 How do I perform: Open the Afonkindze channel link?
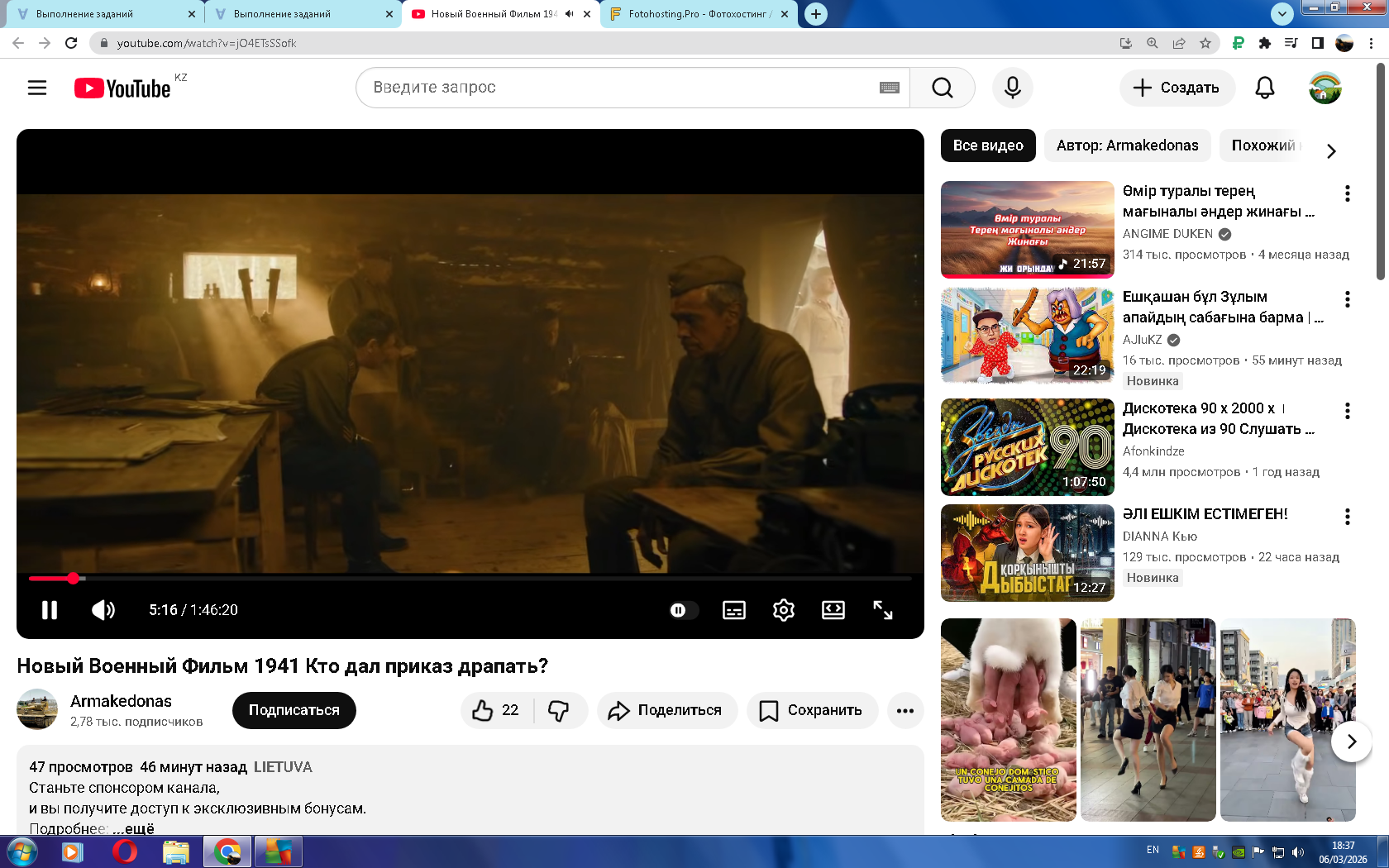coord(1153,451)
